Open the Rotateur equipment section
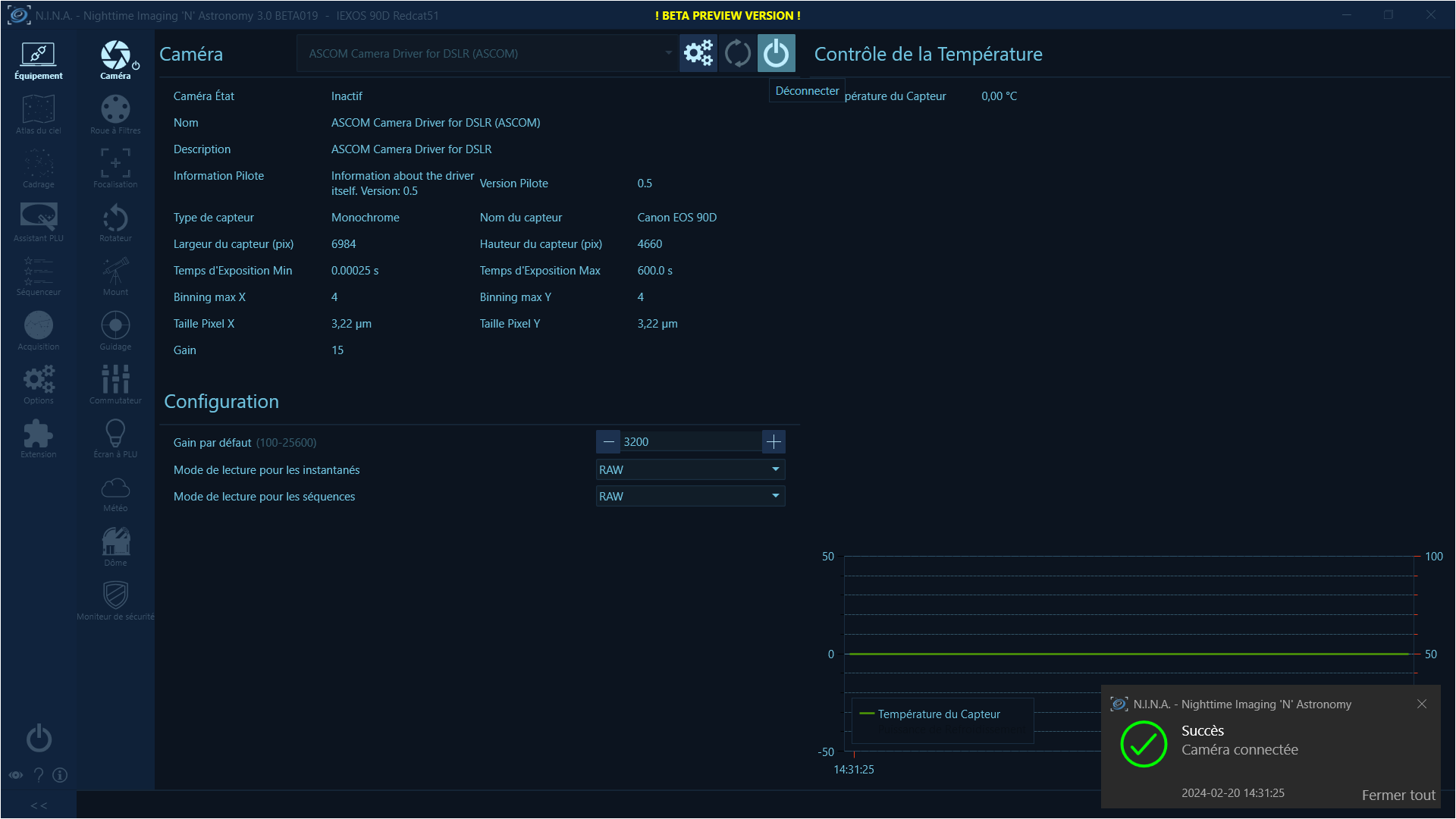The image size is (1456, 819). 115,223
